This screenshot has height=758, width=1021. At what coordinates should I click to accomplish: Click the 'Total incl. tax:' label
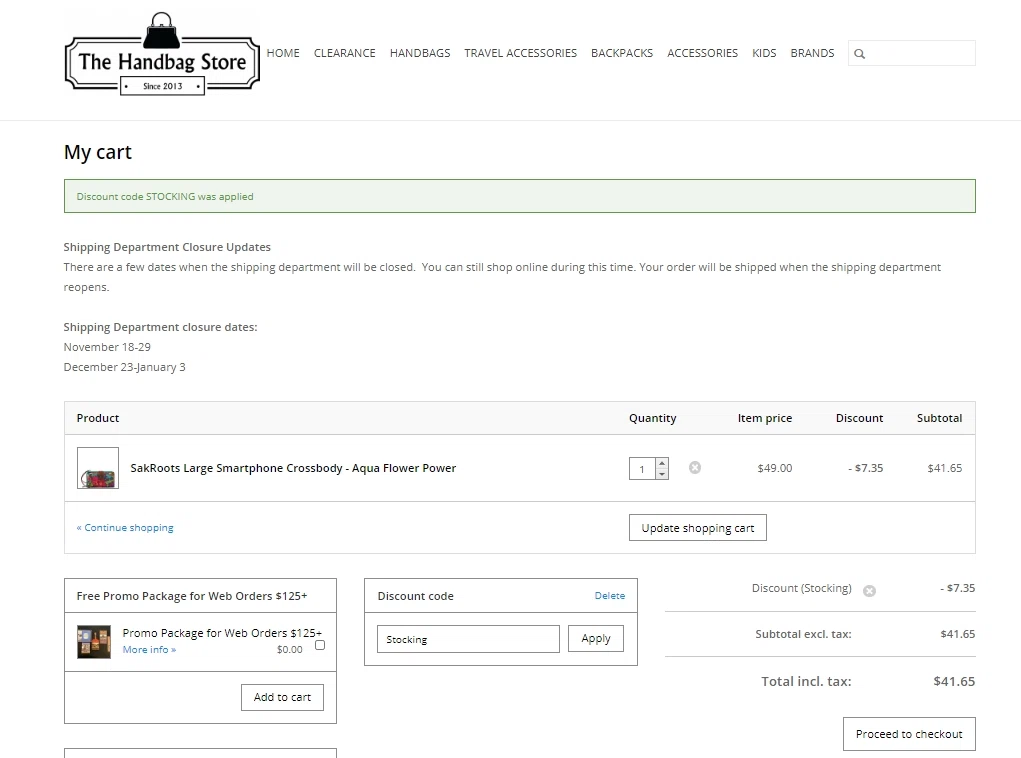point(806,681)
